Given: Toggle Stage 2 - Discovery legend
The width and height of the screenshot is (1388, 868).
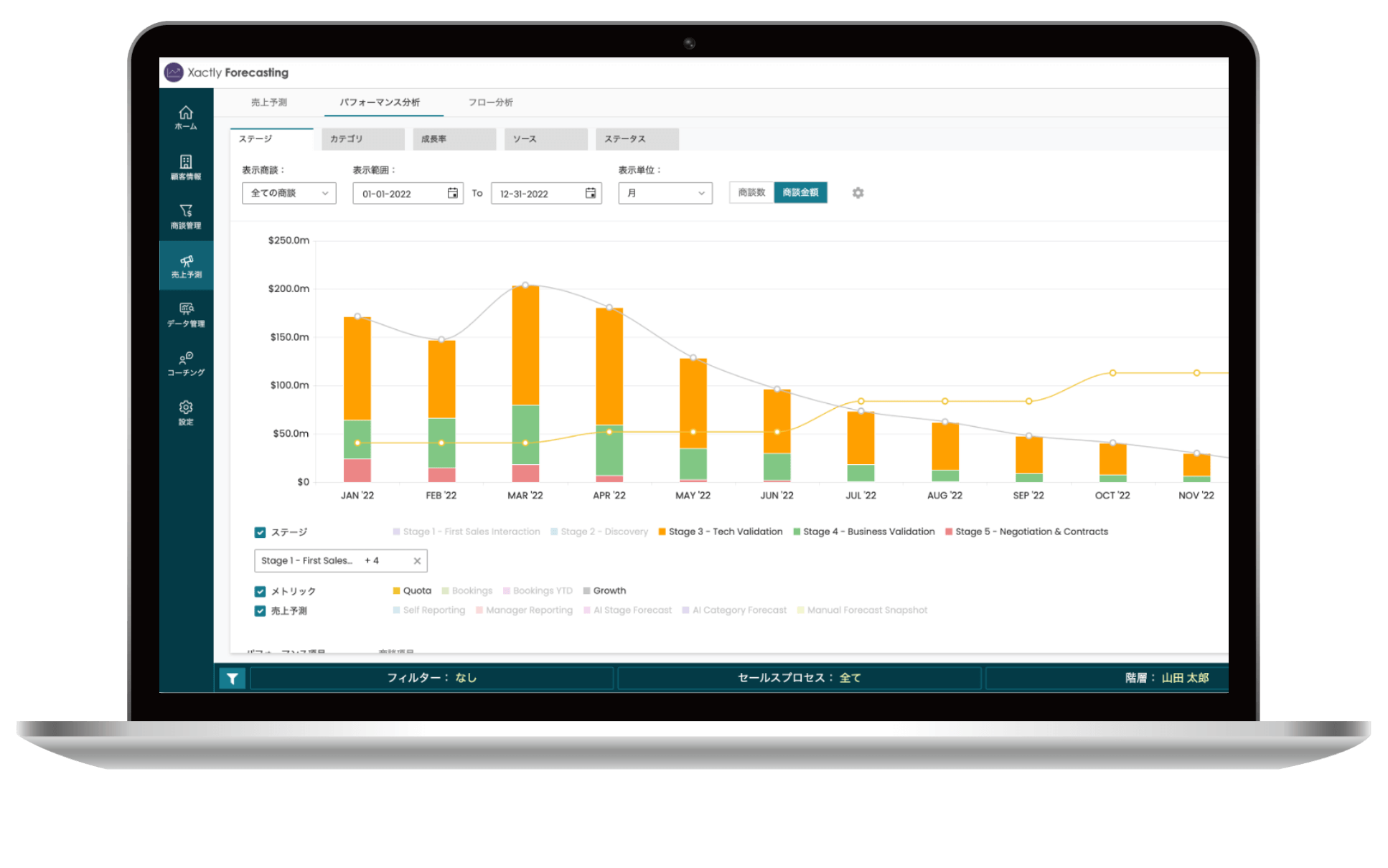Looking at the screenshot, I should 599,532.
